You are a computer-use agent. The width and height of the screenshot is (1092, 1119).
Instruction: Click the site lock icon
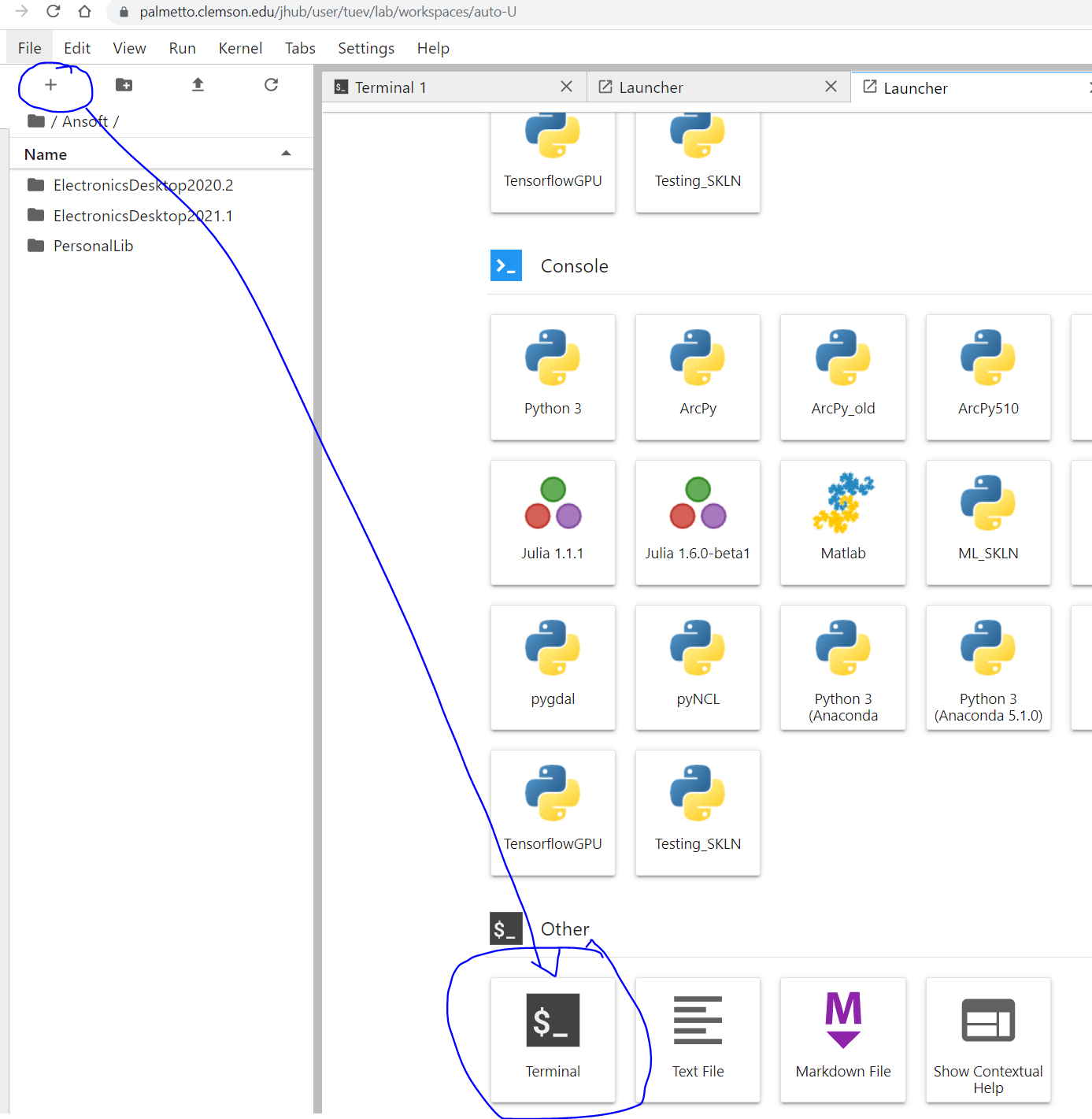pyautogui.click(x=124, y=12)
